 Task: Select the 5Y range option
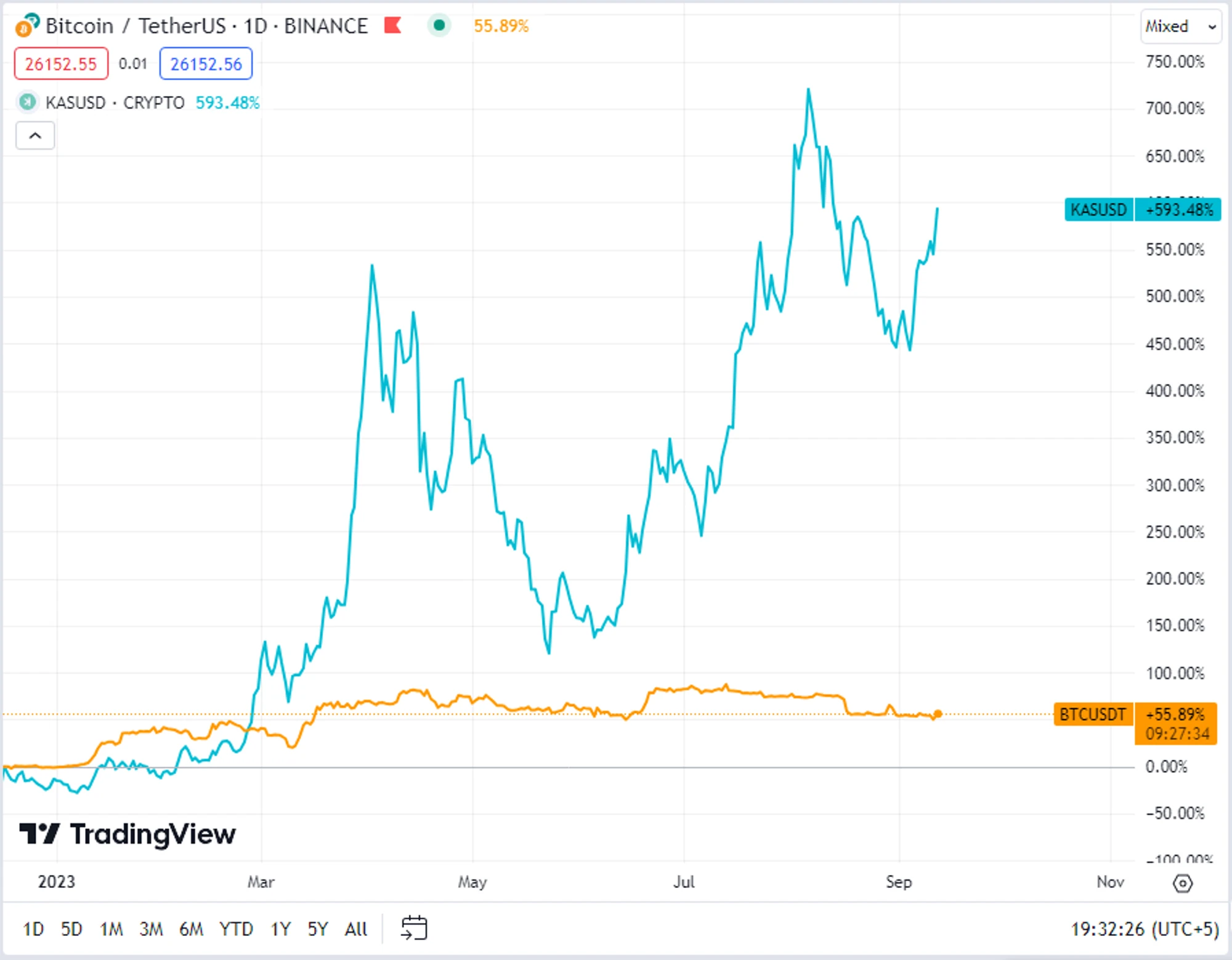pos(318,929)
